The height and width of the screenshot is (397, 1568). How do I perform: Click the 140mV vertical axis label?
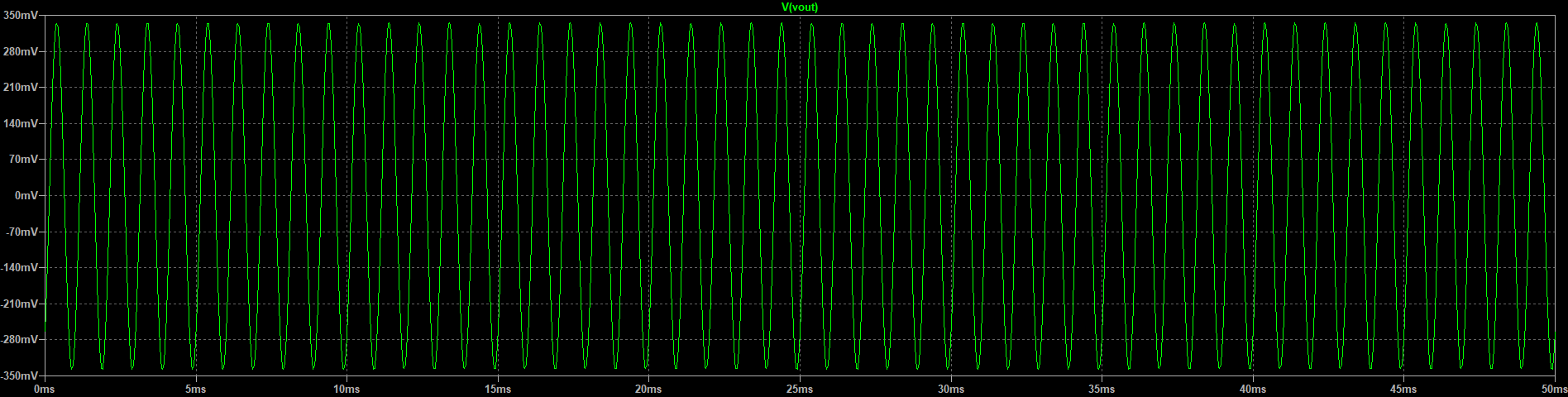pos(22,123)
